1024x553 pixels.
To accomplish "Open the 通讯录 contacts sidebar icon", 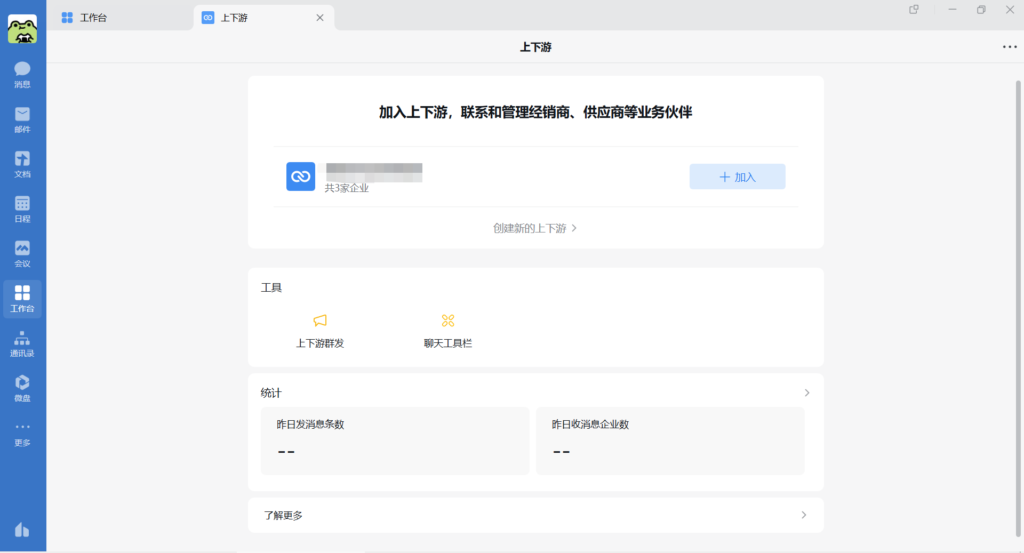I will (22, 343).
